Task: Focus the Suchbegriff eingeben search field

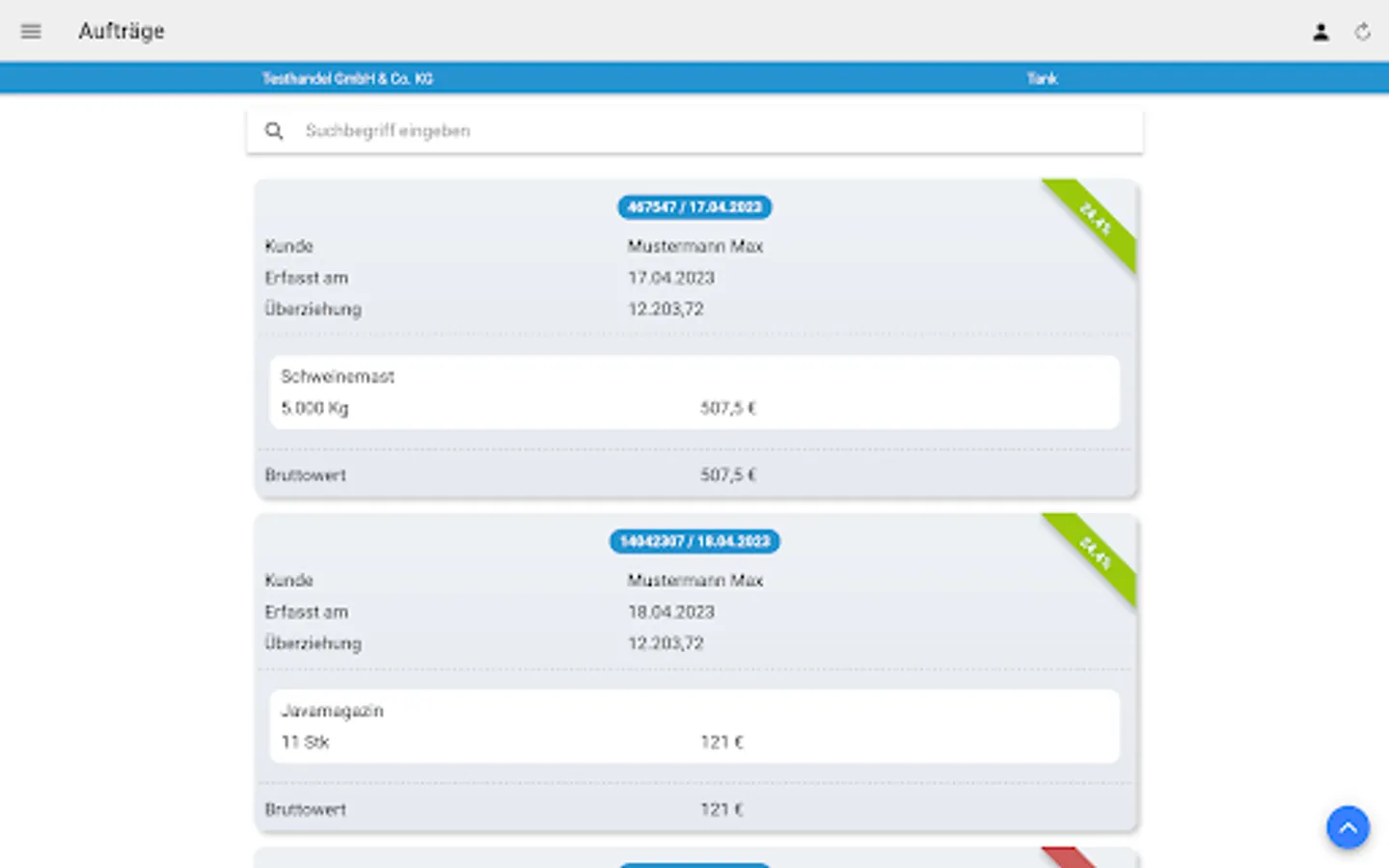Action: tap(694, 130)
